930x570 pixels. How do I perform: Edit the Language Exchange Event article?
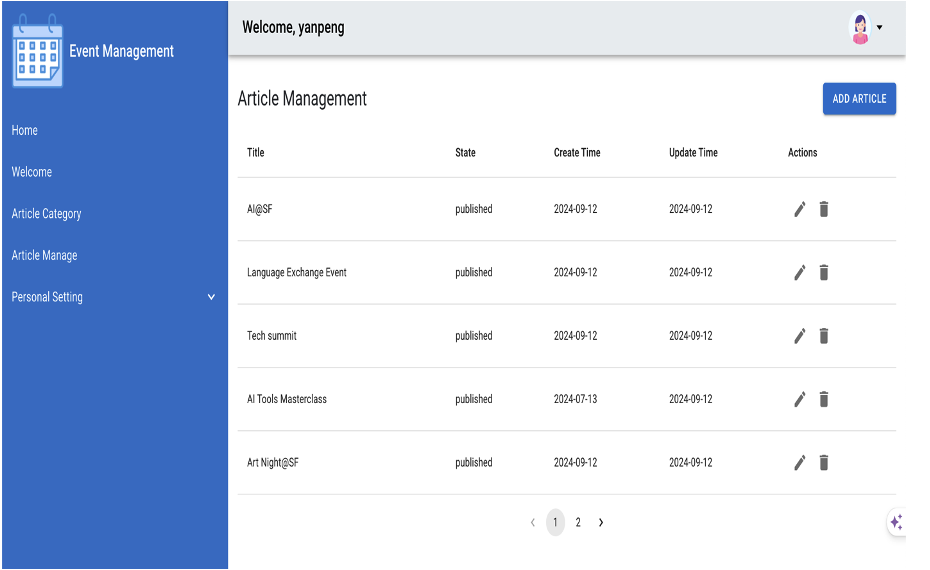click(799, 272)
